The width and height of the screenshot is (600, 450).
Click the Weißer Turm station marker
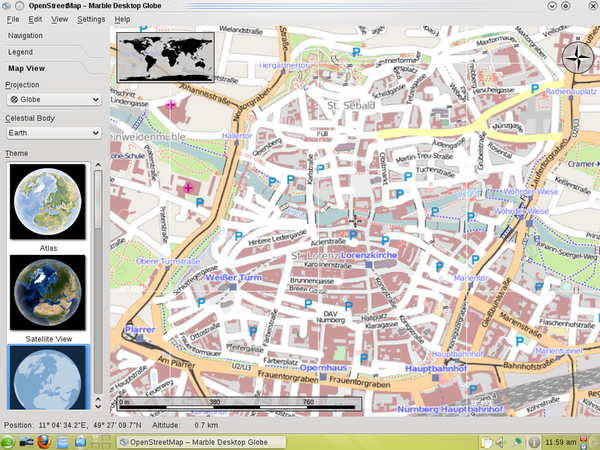click(233, 287)
